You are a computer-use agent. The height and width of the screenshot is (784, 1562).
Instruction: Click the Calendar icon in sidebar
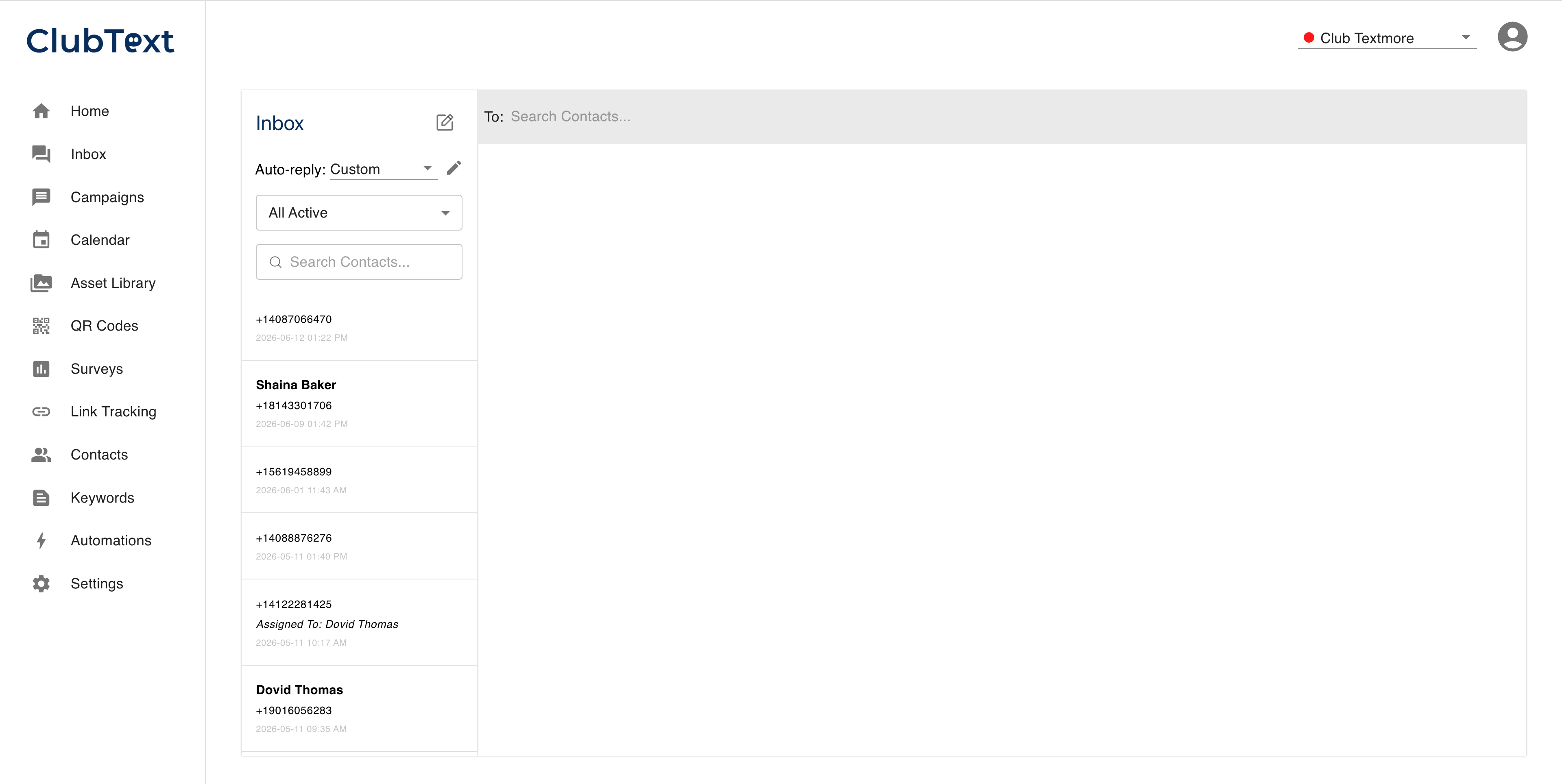click(x=41, y=240)
